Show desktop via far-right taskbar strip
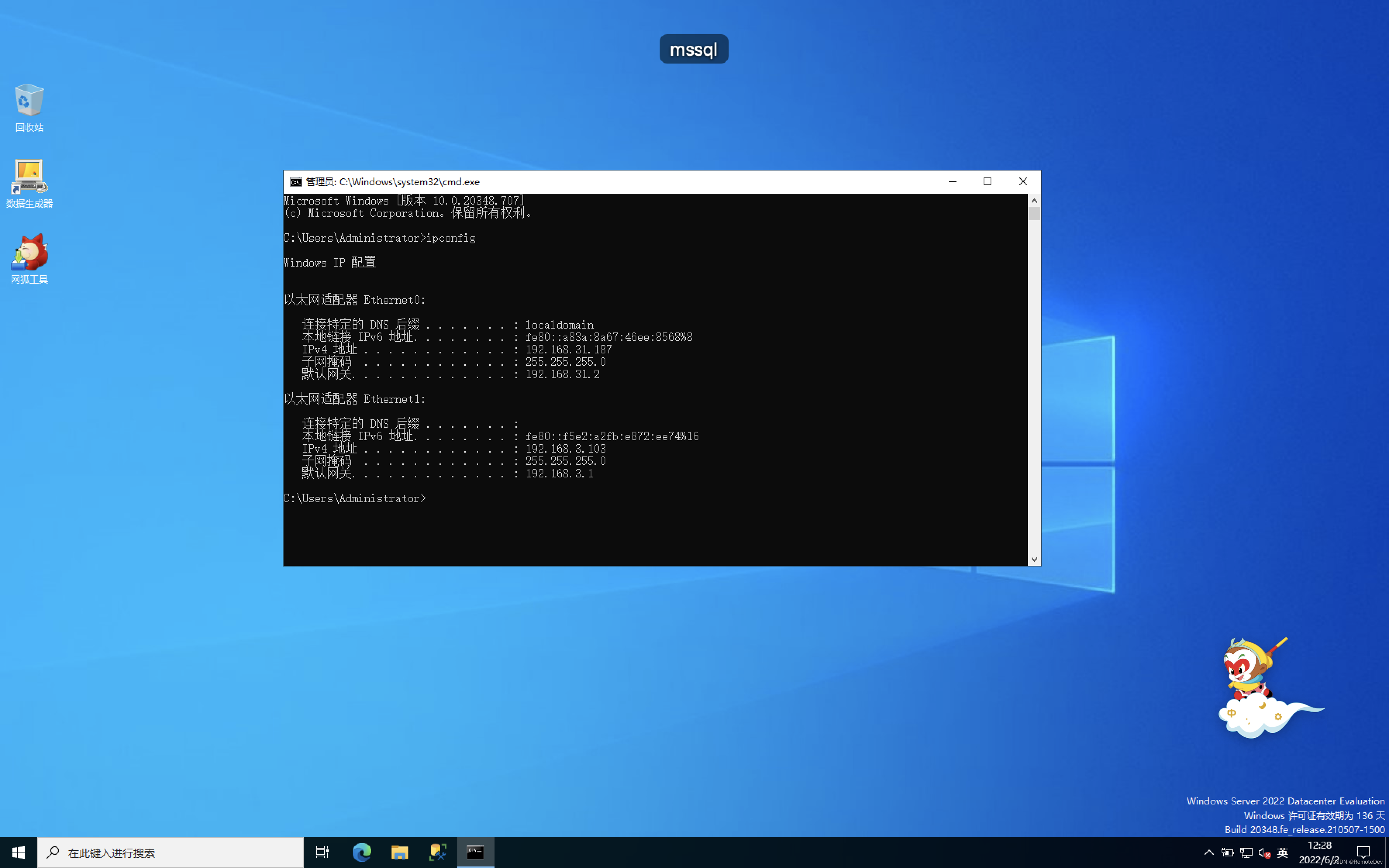 (1387, 852)
